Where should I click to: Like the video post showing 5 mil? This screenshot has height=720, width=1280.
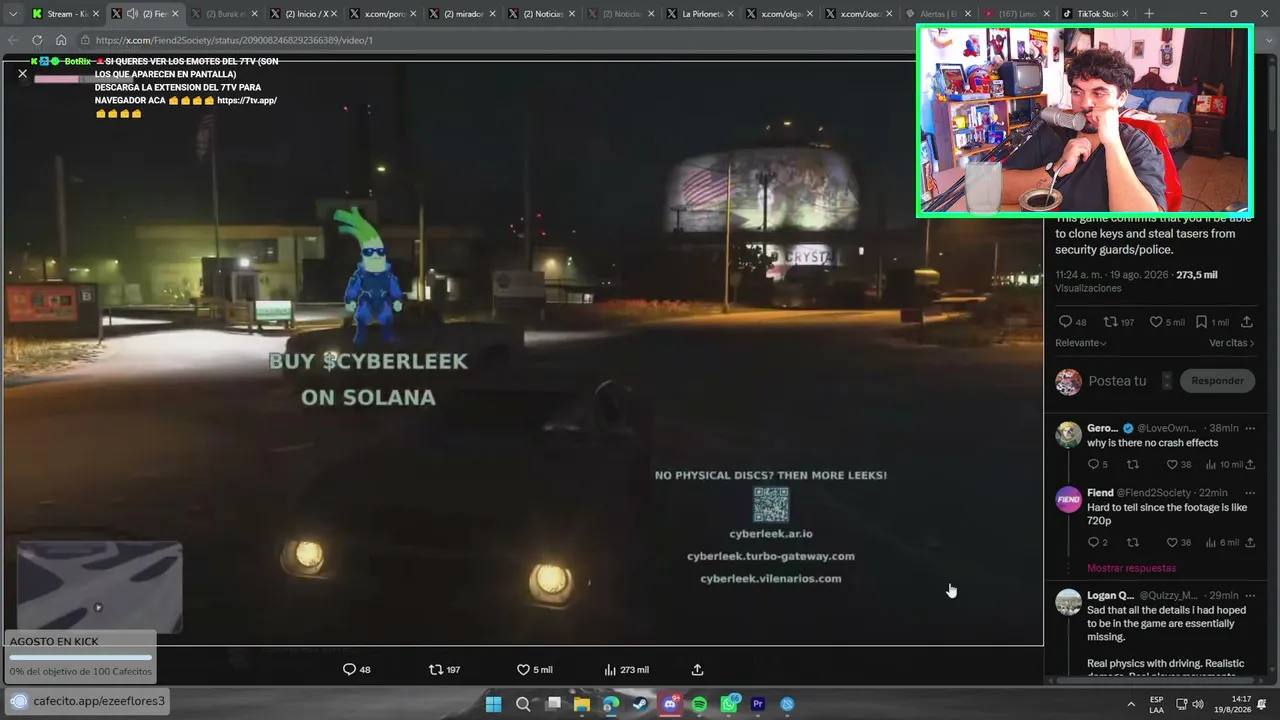522,670
